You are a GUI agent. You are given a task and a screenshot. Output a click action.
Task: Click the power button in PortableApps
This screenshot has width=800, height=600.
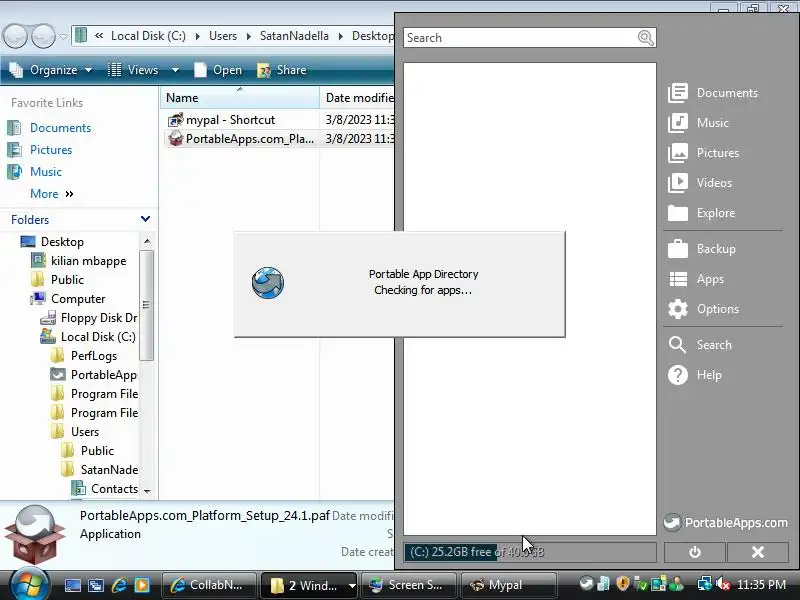[x=694, y=552]
